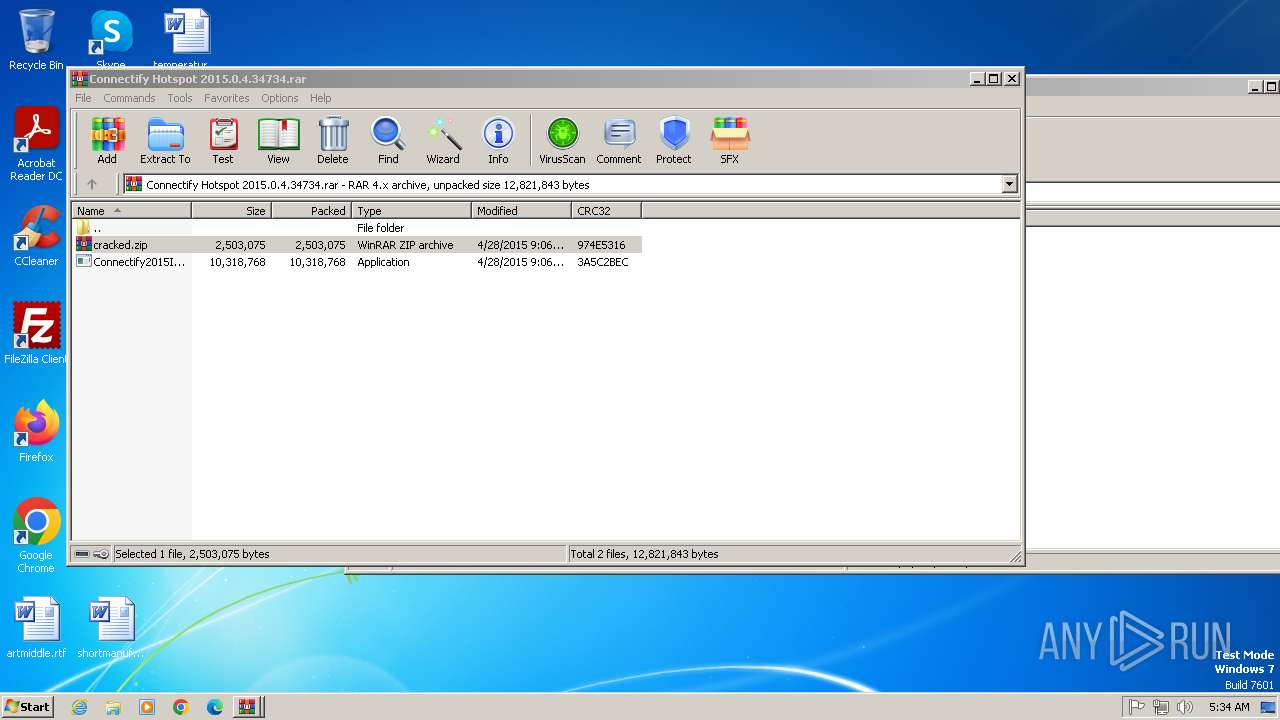Image resolution: width=1280 pixels, height=720 pixels.
Task: Click the SFX toolbar icon
Action: click(730, 140)
